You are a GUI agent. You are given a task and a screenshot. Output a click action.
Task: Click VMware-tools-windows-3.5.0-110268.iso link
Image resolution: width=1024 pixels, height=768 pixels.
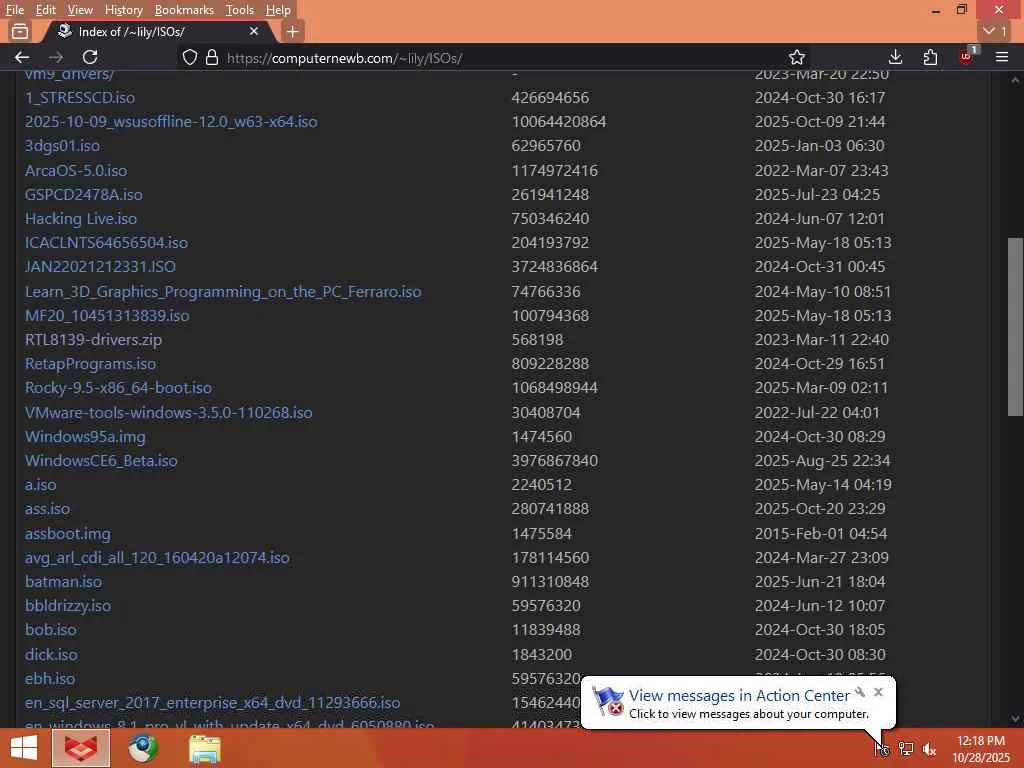(x=168, y=413)
